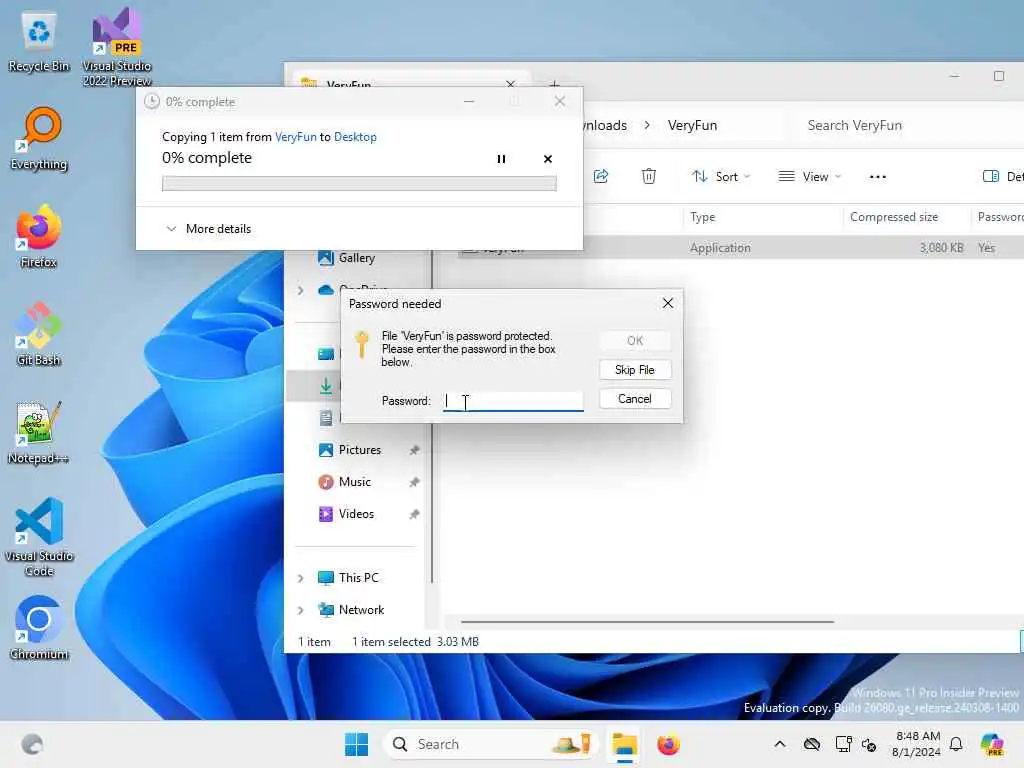The height and width of the screenshot is (768, 1024).
Task: Select Network in navigation pane
Action: pyautogui.click(x=361, y=610)
